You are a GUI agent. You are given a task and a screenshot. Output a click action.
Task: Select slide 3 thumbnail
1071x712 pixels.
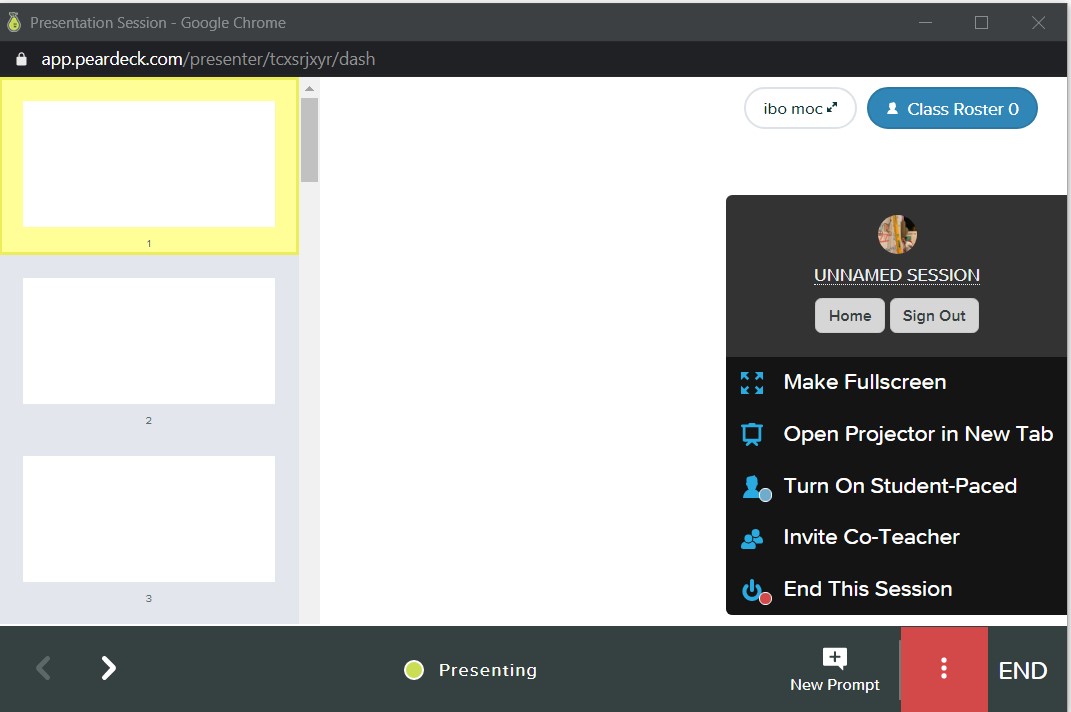(x=149, y=519)
